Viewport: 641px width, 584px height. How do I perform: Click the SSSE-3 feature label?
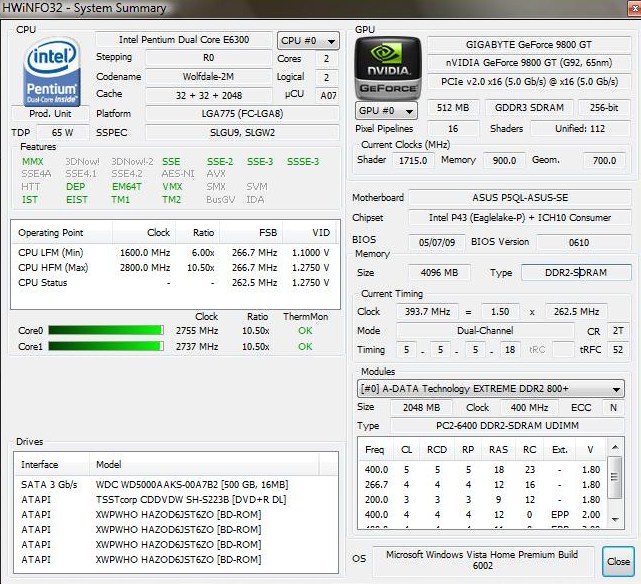click(x=303, y=161)
